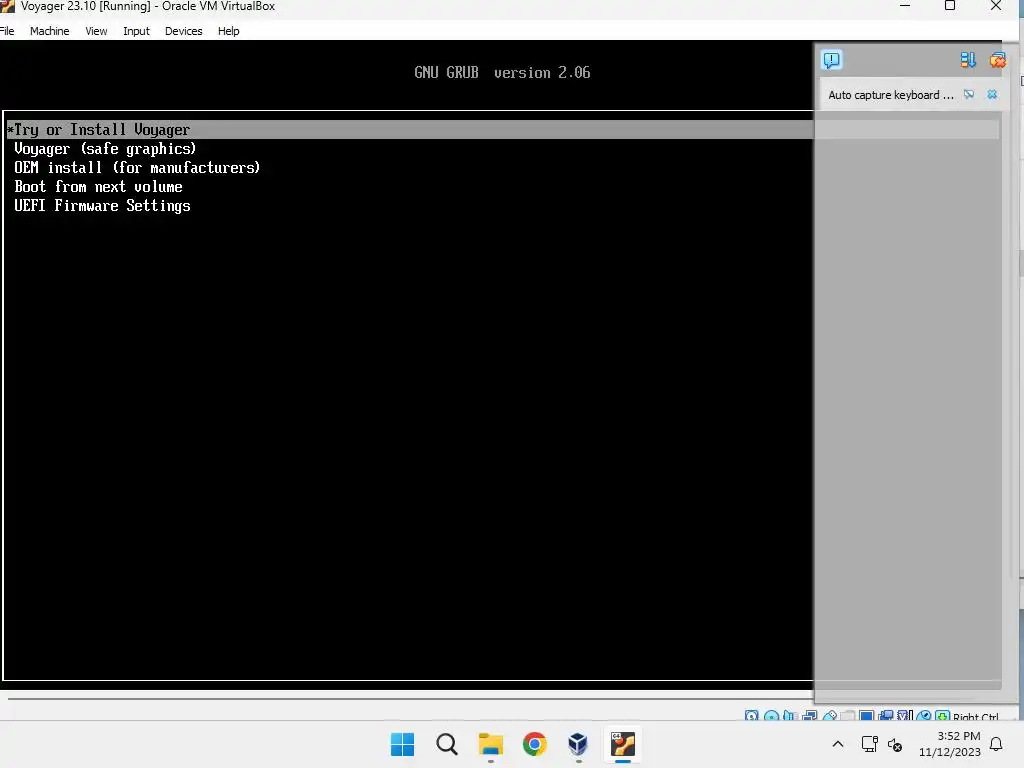1024x768 pixels.
Task: Open the File menu
Action: coord(7,31)
